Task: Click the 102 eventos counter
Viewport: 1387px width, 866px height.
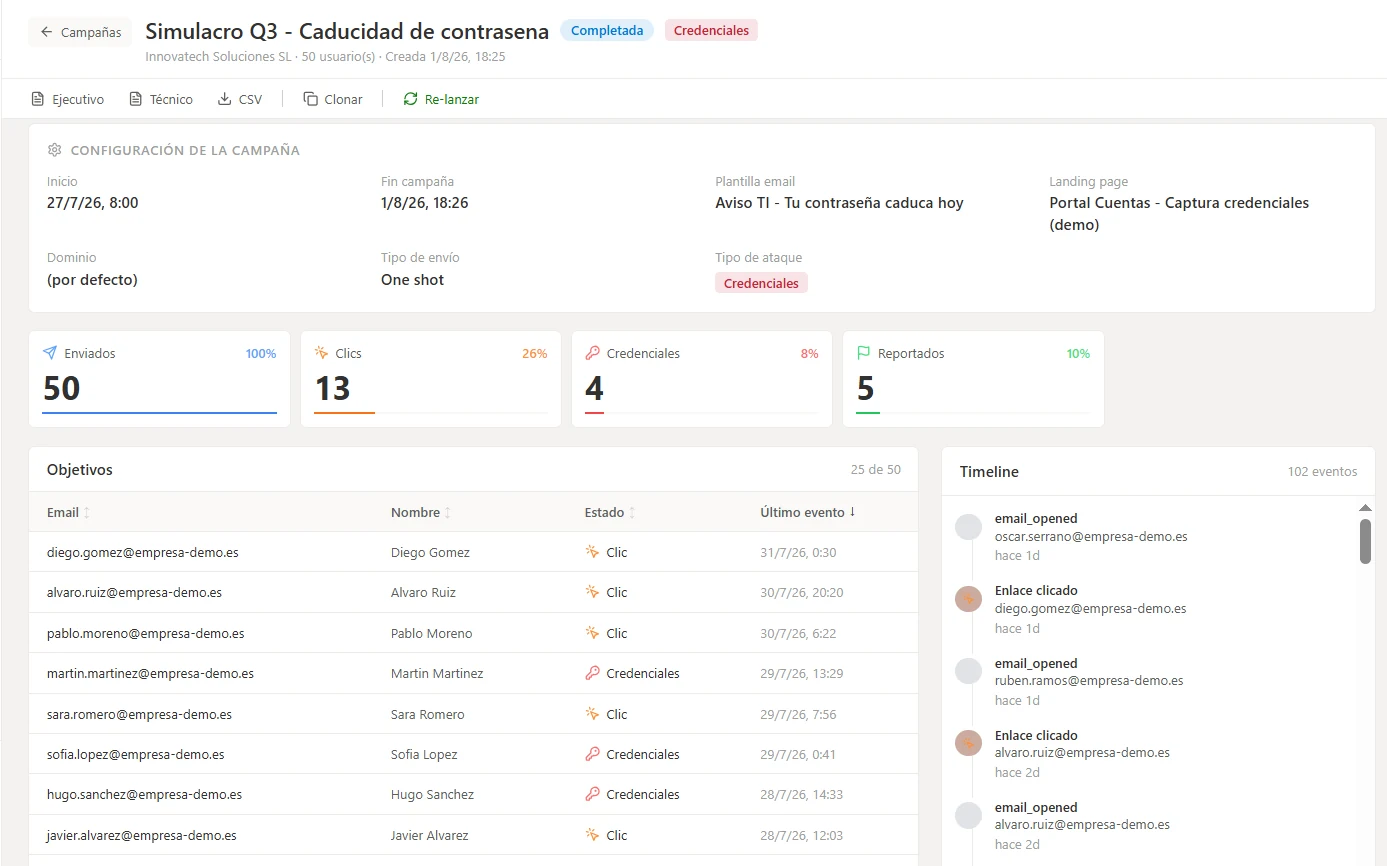Action: 1322,471
